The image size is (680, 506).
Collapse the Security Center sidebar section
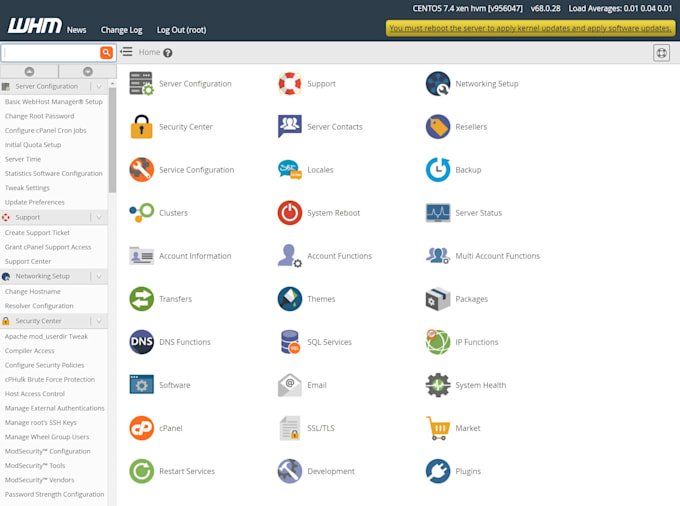coord(99,321)
